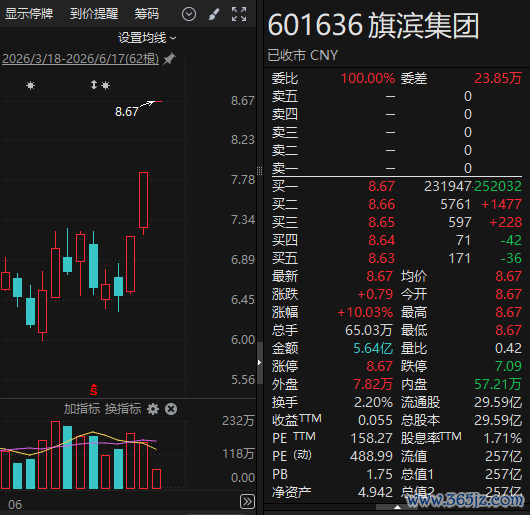Click the 买五 bid price 8.63
The height and width of the screenshot is (515, 530).
(381, 258)
